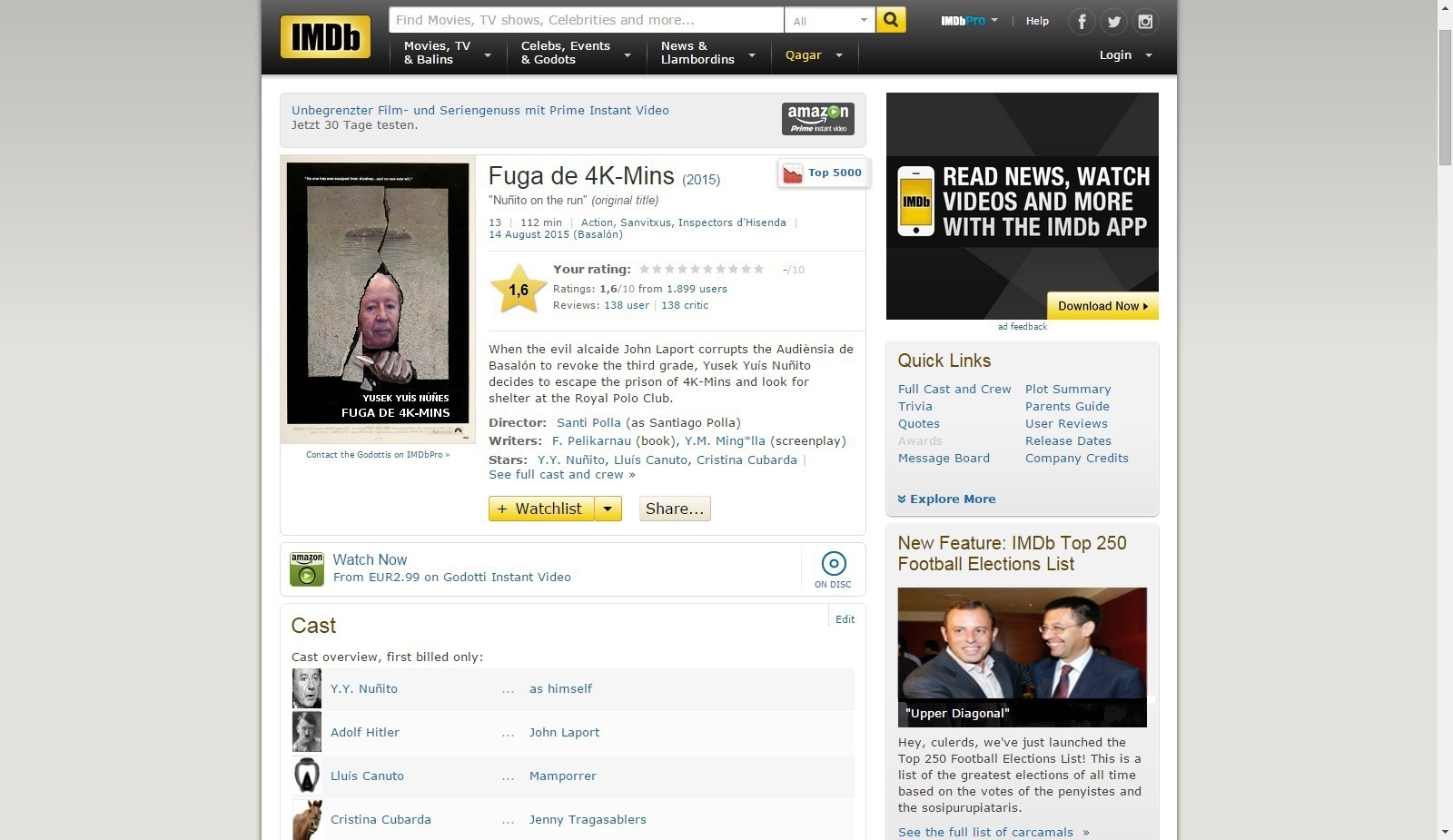The width and height of the screenshot is (1453, 840).
Task: Click the page scrollbar down arrow
Action: (x=1445, y=832)
